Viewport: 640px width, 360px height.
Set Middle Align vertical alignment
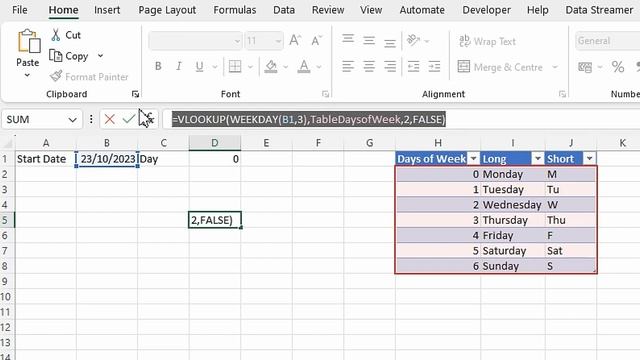coord(369,40)
